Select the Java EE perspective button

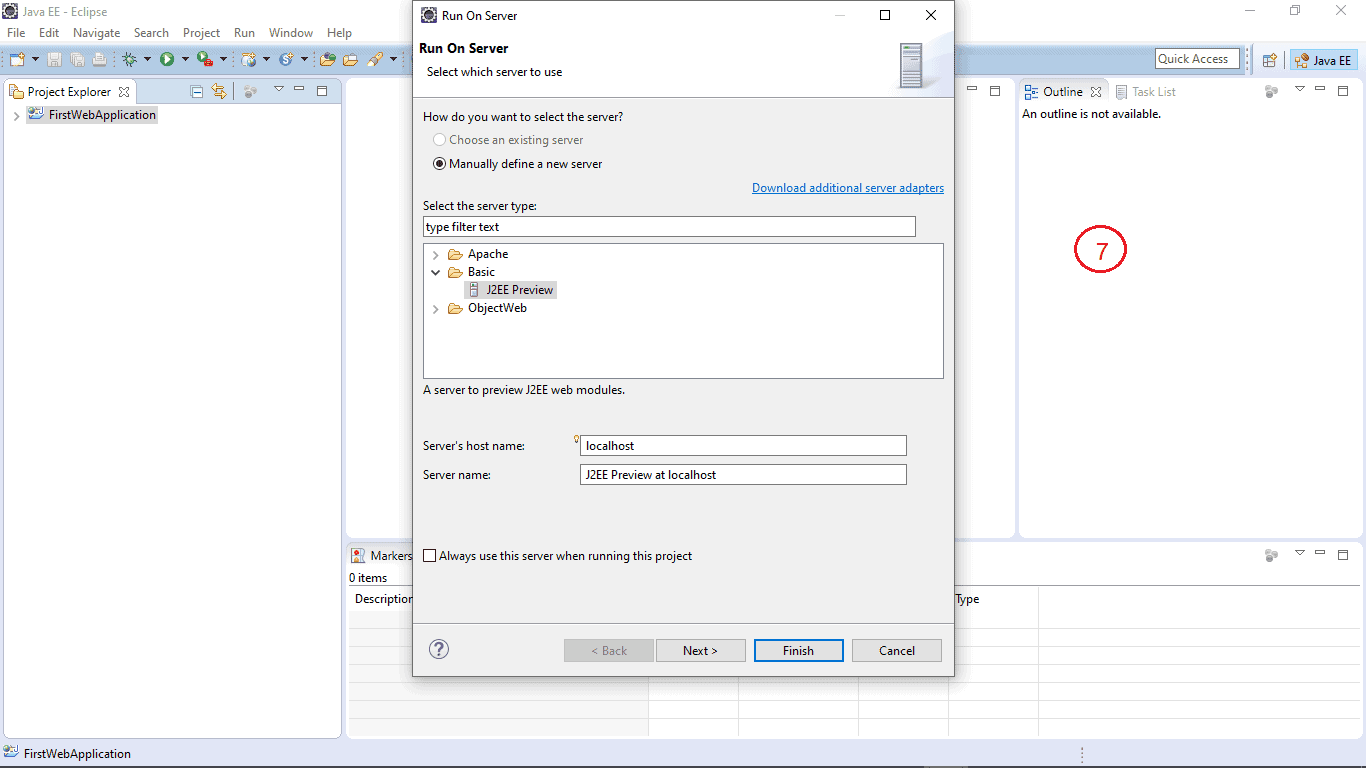pos(1324,60)
